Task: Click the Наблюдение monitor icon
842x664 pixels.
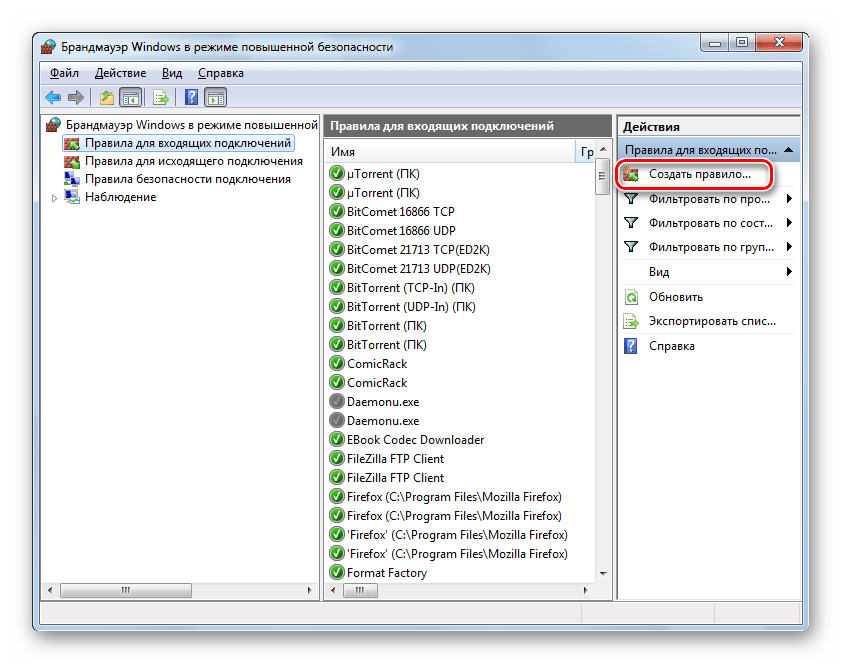Action: pyautogui.click(x=72, y=197)
